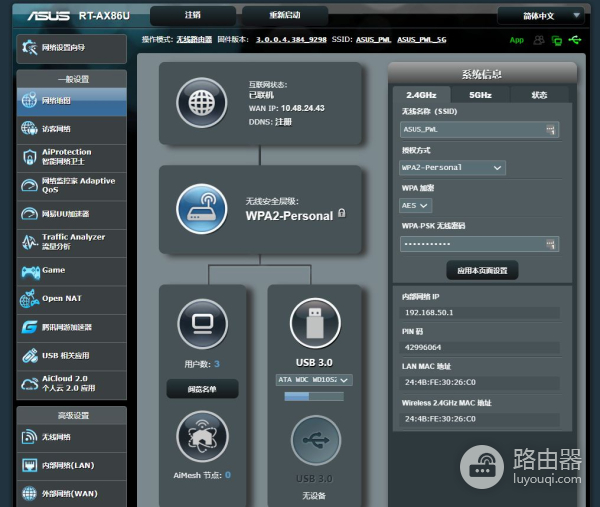This screenshot has height=507, width=600.
Task: Open the Game controller icon
Action: [x=30, y=271]
